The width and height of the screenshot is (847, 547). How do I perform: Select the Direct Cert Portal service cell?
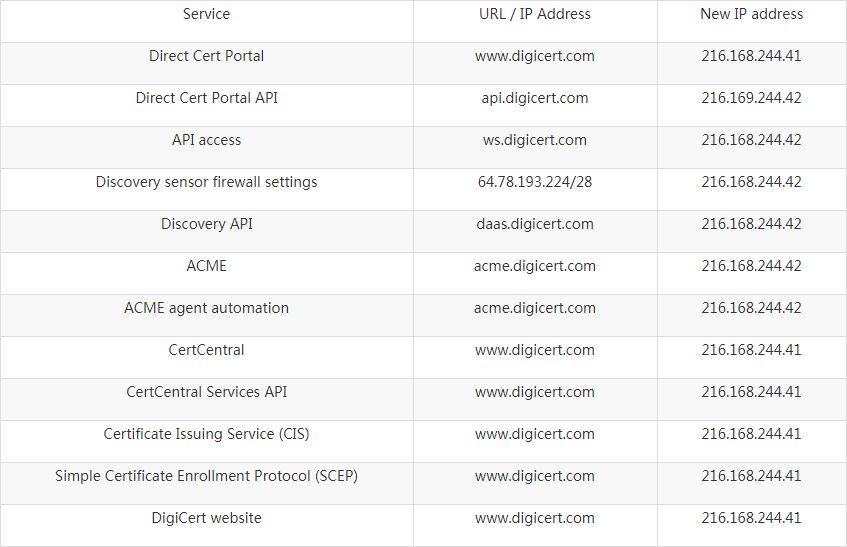pos(206,56)
